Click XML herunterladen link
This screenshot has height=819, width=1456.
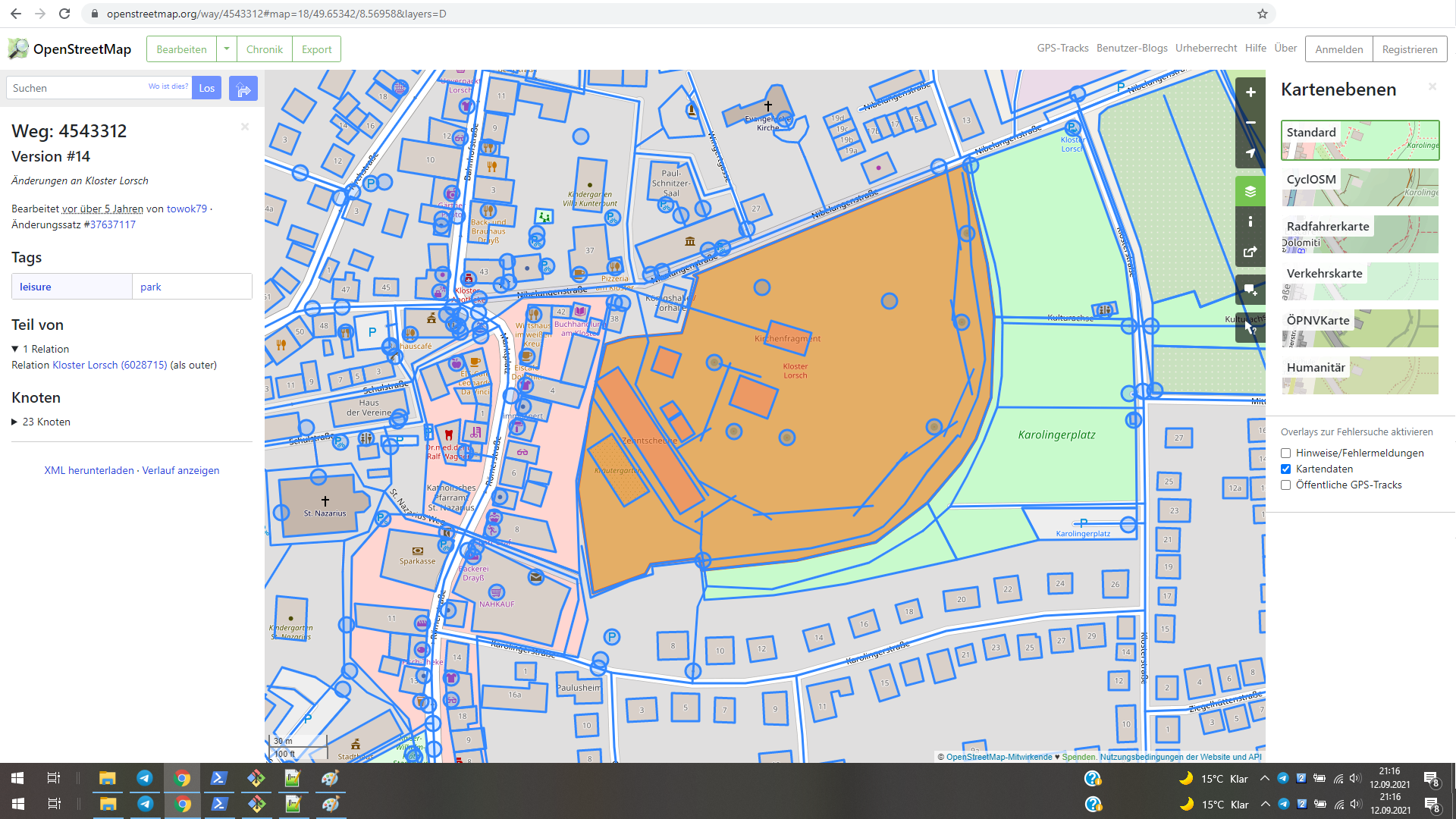[x=89, y=471]
